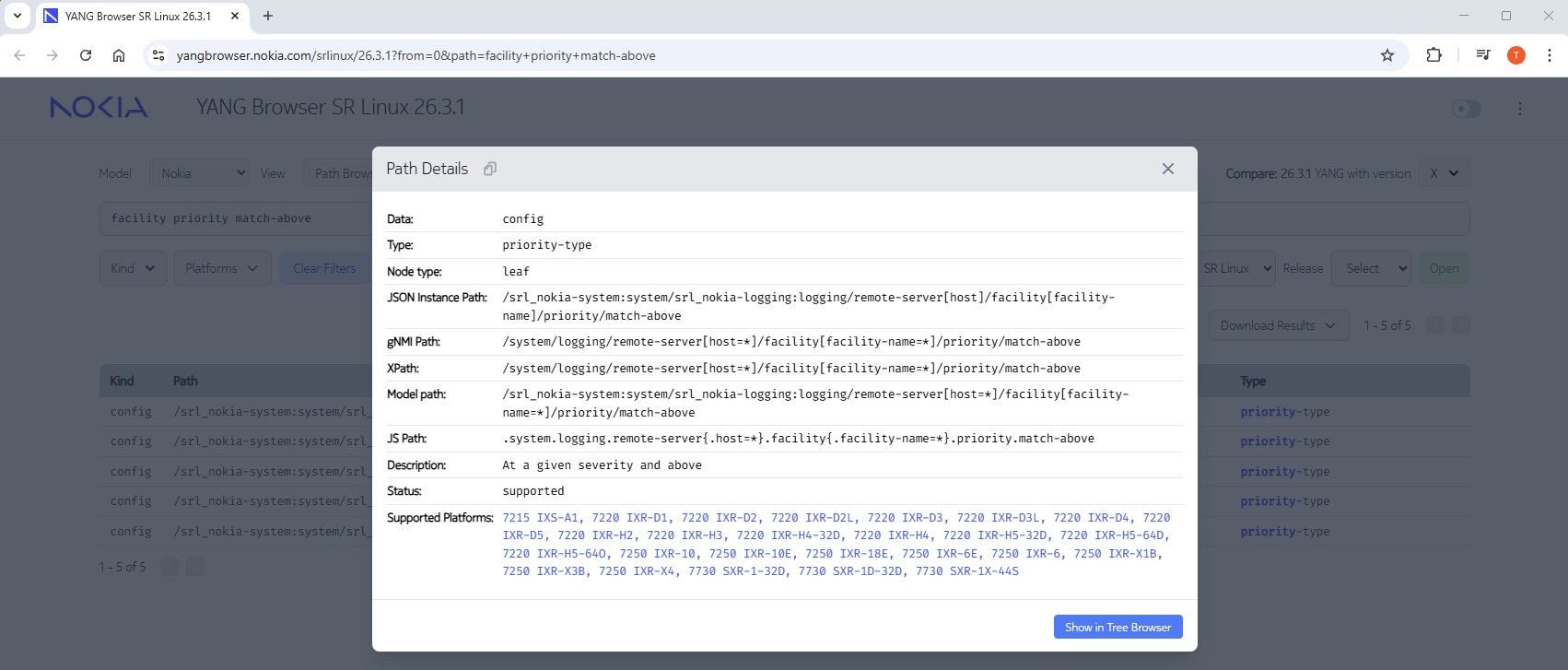
Task: Click the Path column header in results table
Action: coord(185,381)
